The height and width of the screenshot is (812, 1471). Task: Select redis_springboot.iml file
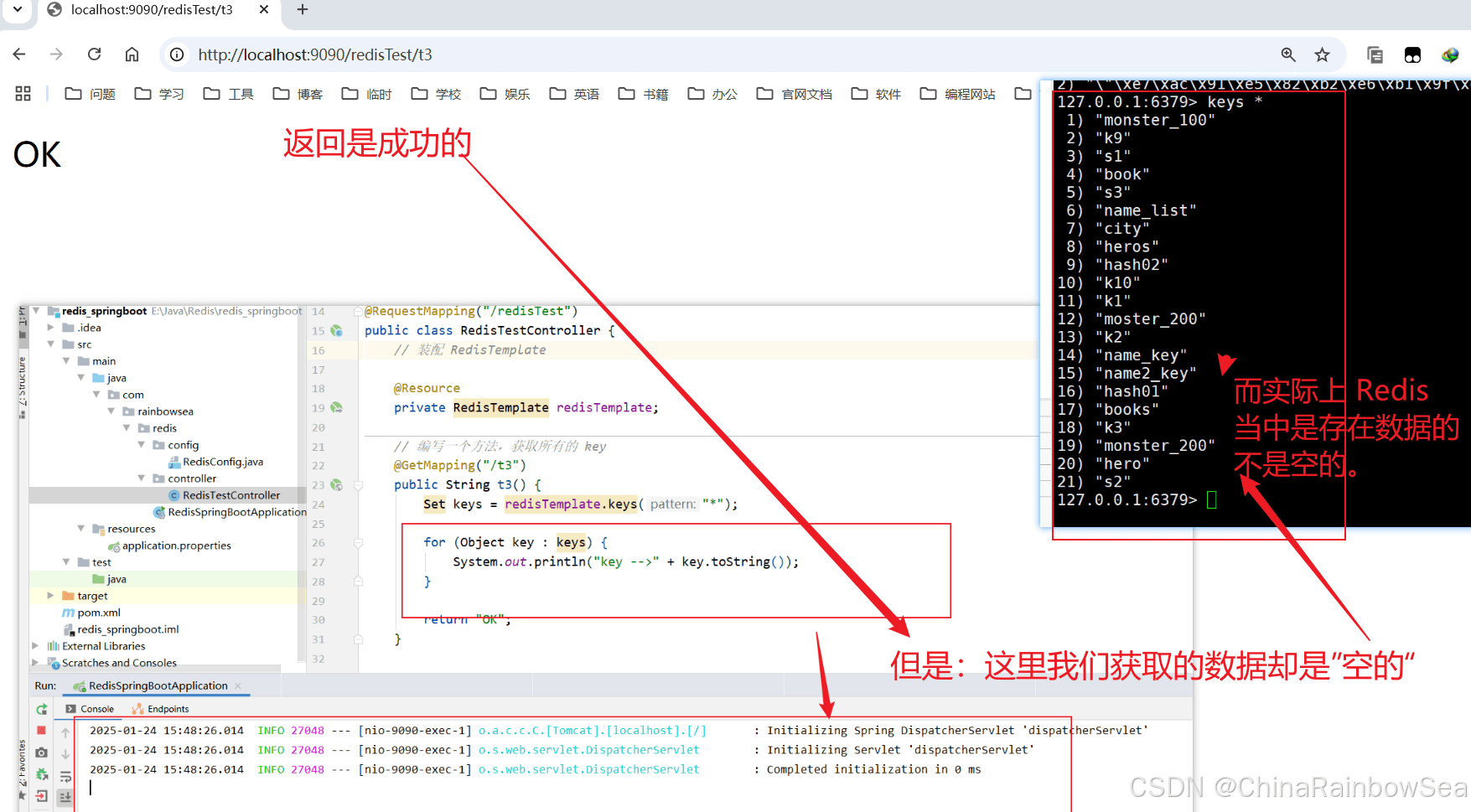point(122,629)
